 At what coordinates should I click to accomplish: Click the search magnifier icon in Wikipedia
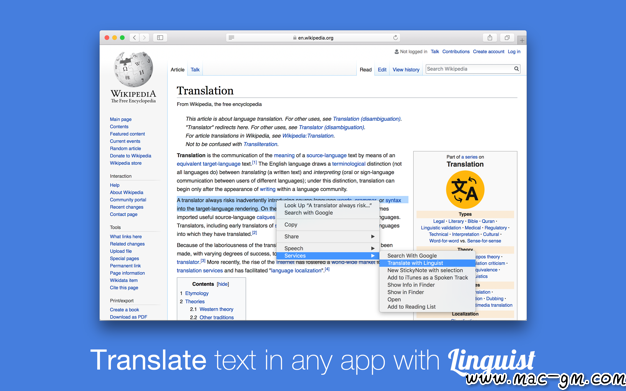click(x=516, y=69)
